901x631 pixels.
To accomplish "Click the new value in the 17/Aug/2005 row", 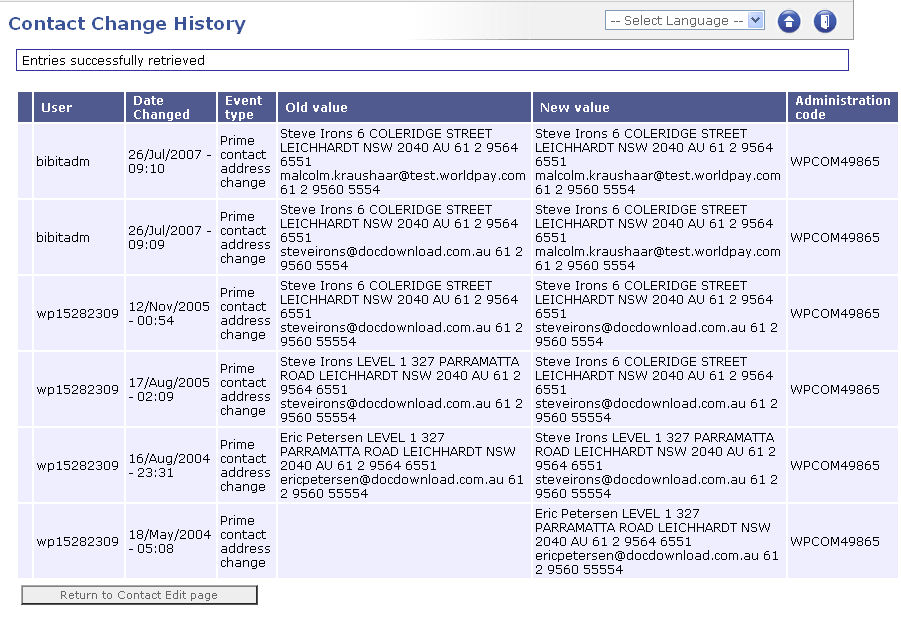I will 657,389.
